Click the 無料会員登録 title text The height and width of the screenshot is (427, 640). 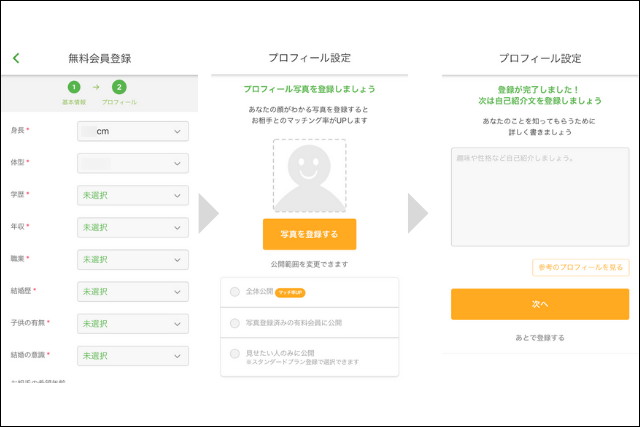pyautogui.click(x=100, y=58)
